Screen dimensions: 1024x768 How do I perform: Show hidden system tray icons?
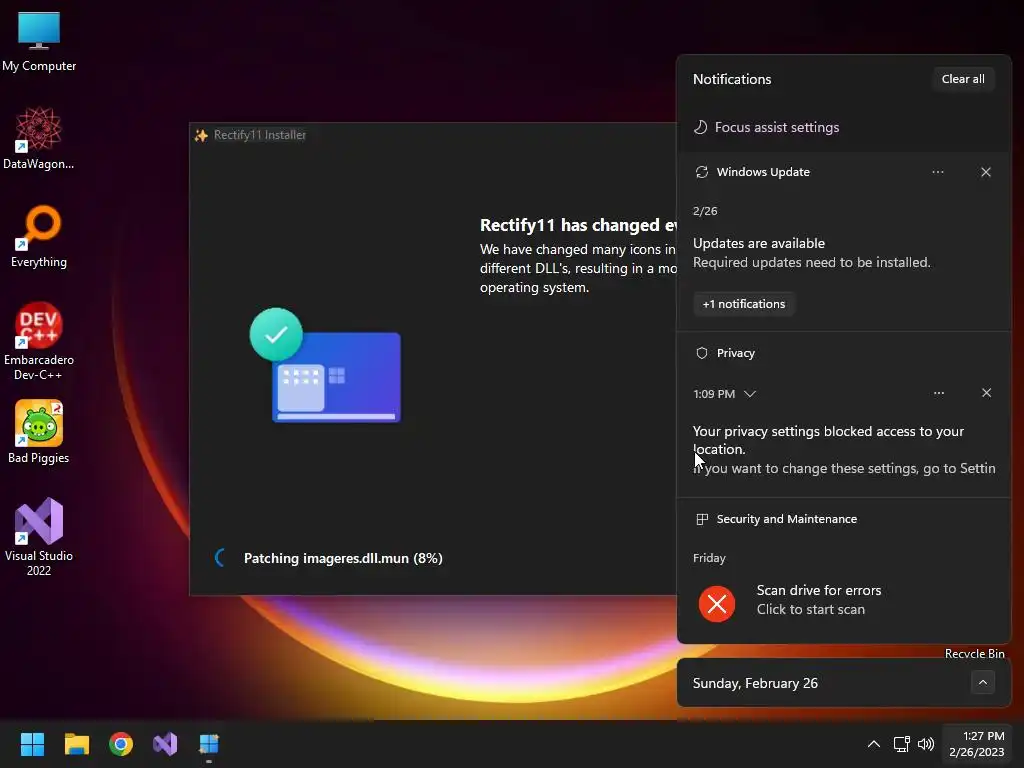click(874, 744)
